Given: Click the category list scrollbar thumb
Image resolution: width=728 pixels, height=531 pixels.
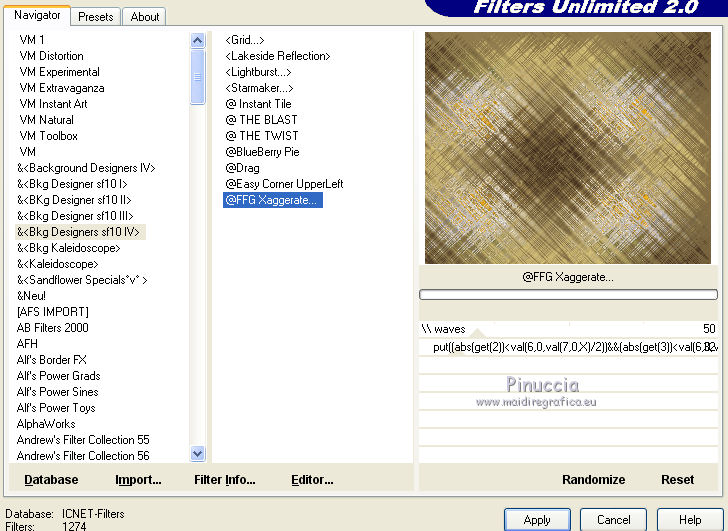Looking at the screenshot, I should click(197, 77).
